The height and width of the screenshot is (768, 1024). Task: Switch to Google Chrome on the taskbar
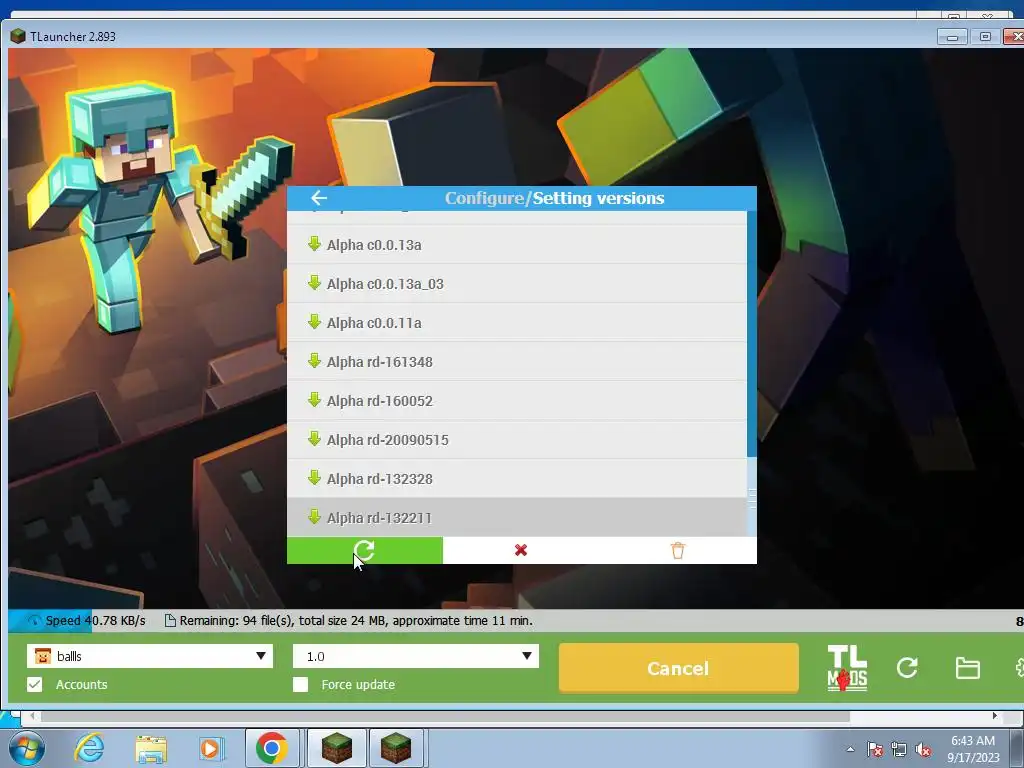tap(272, 748)
